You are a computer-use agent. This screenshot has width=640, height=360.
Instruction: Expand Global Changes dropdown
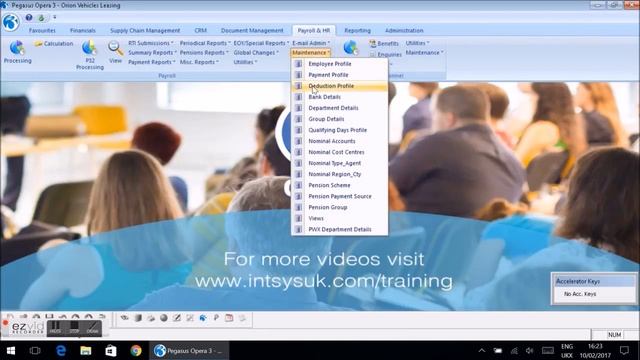click(x=256, y=53)
